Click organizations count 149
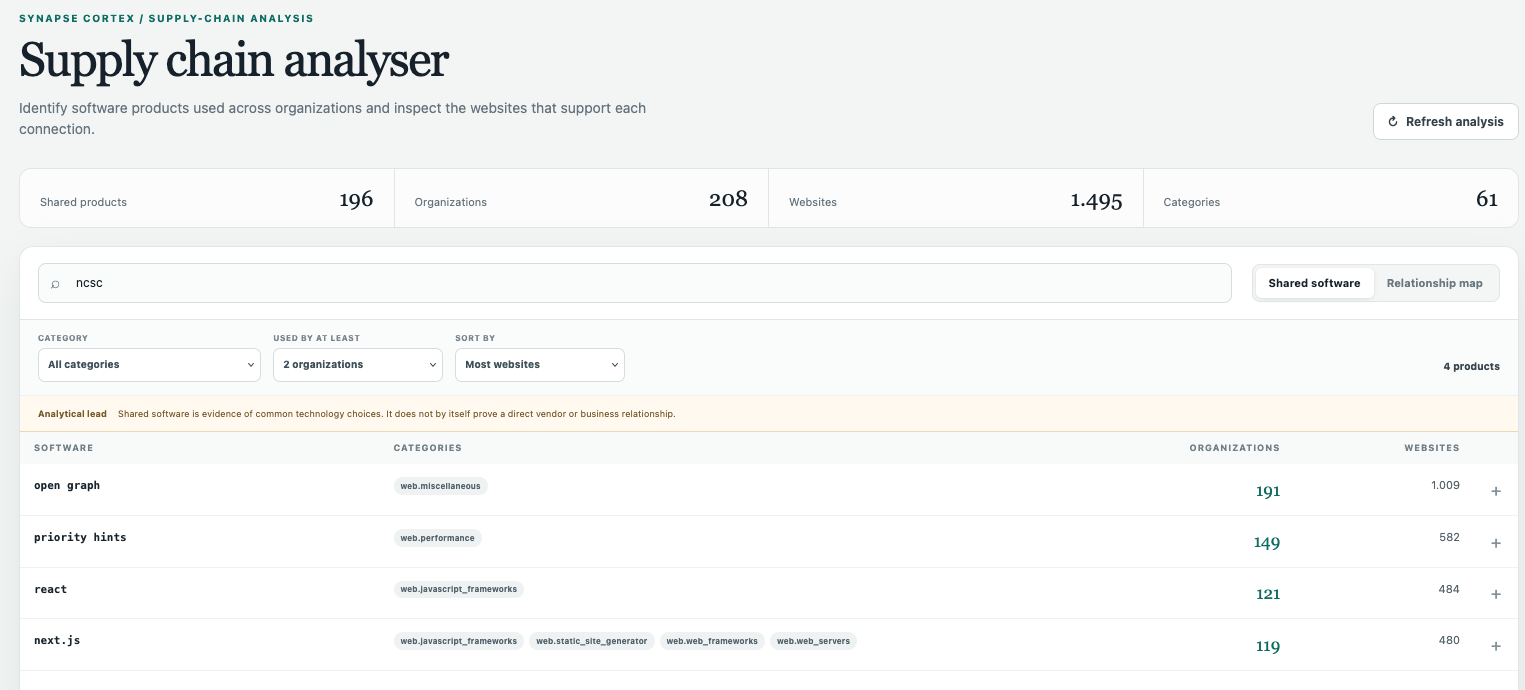This screenshot has width=1525, height=690. pyautogui.click(x=1267, y=543)
